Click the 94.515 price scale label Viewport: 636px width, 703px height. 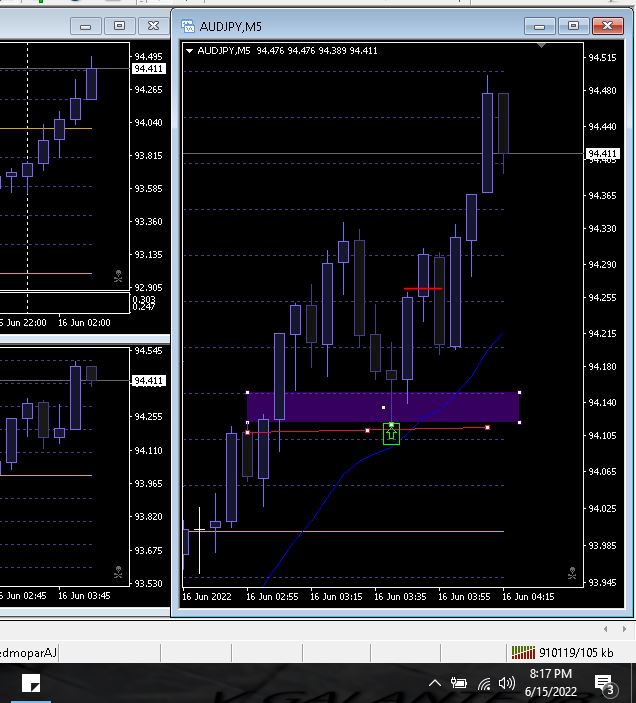coord(602,58)
